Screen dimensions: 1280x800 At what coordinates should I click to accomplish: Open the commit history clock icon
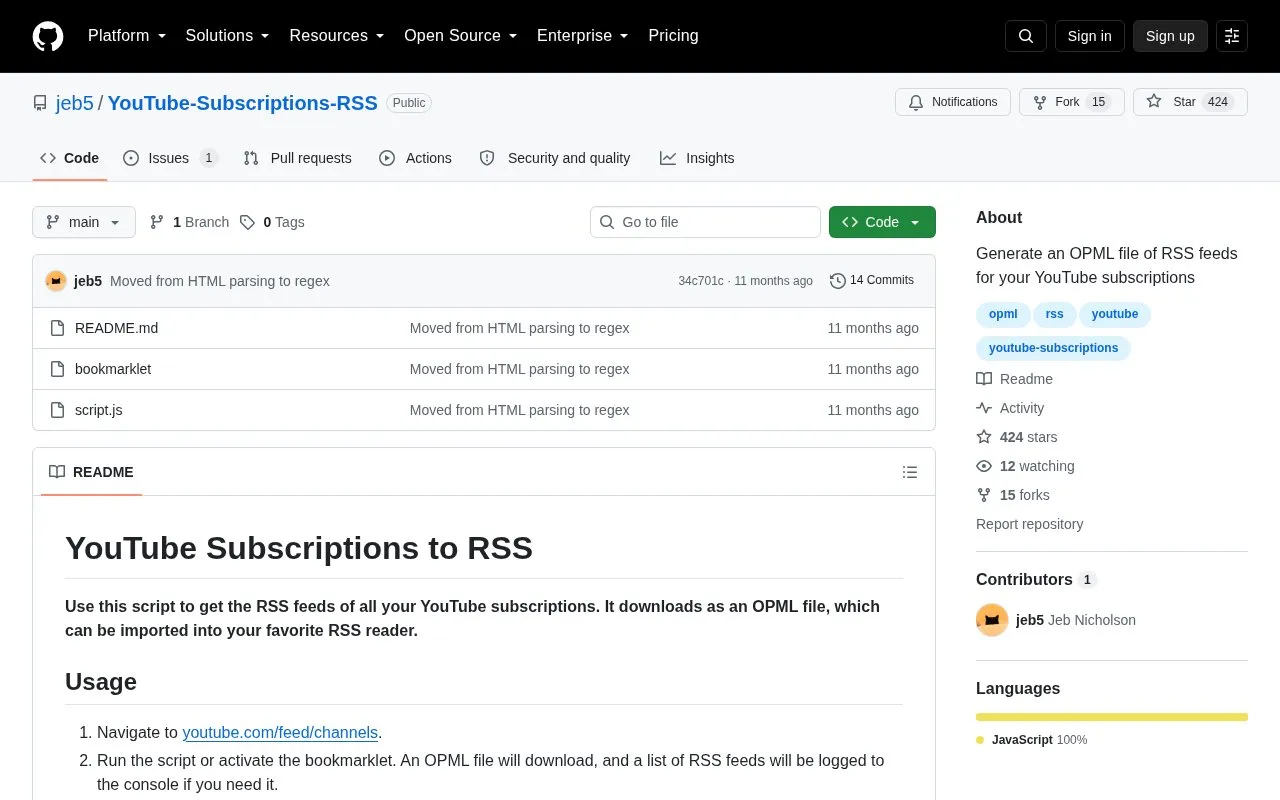tap(838, 281)
